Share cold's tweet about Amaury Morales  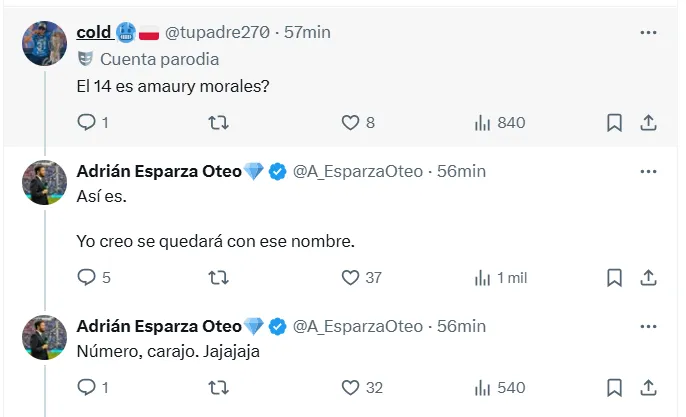(x=648, y=123)
